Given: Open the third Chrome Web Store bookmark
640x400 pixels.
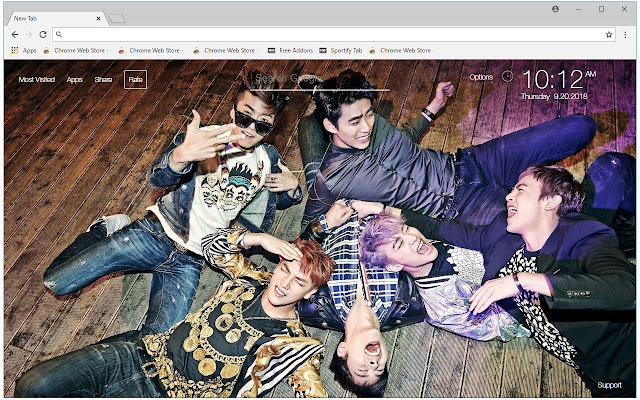Looking at the screenshot, I should (226, 51).
